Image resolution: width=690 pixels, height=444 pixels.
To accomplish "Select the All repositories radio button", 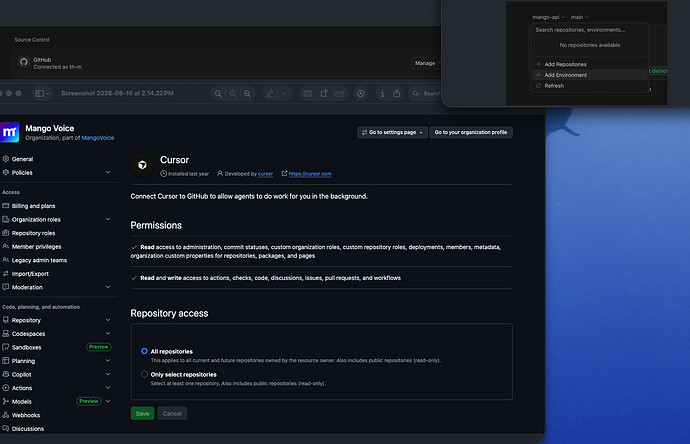I will [x=144, y=351].
